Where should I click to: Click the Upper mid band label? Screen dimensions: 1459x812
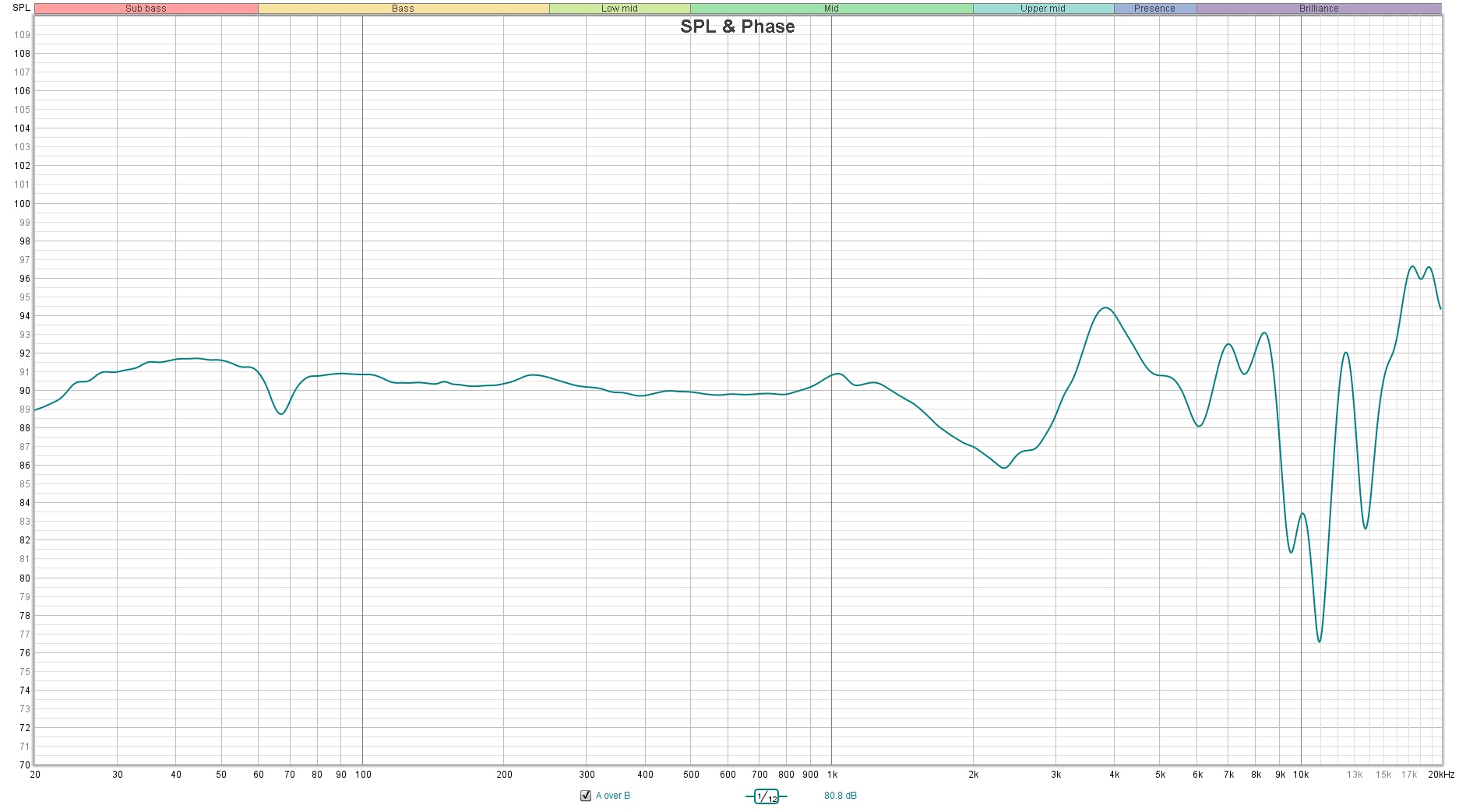(x=1043, y=9)
